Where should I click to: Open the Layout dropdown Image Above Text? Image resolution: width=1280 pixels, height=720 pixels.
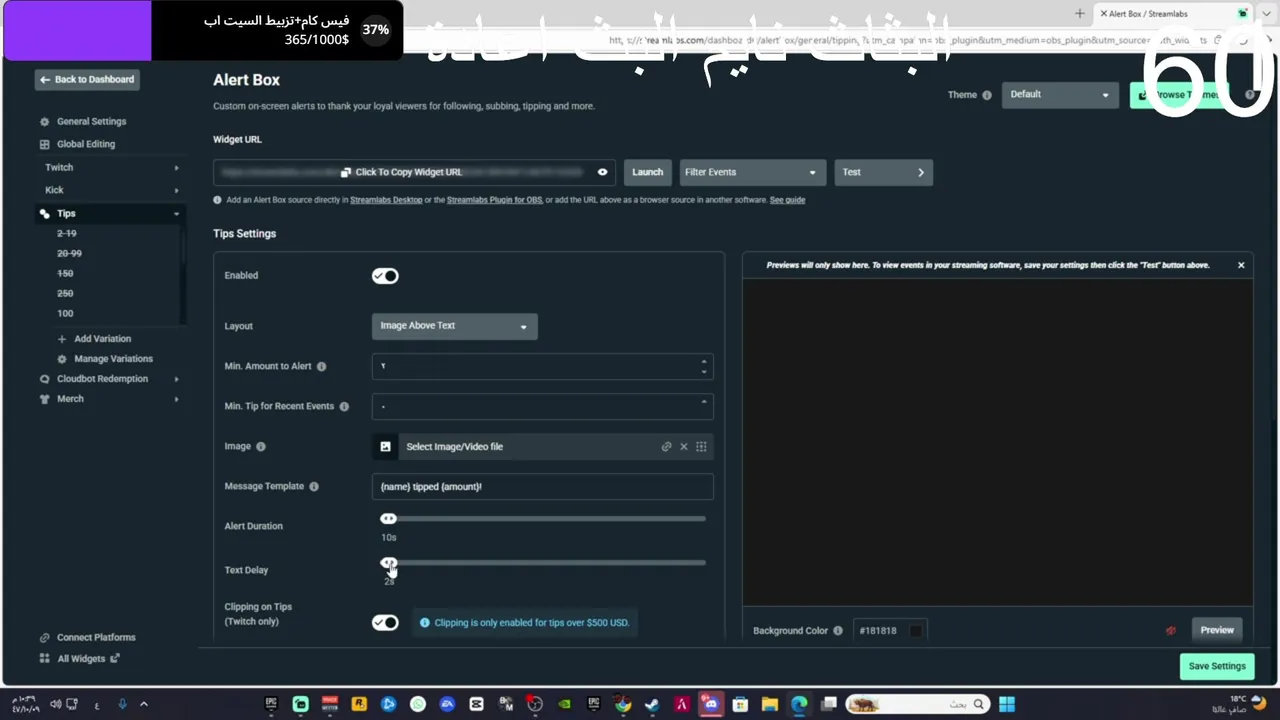tap(455, 326)
